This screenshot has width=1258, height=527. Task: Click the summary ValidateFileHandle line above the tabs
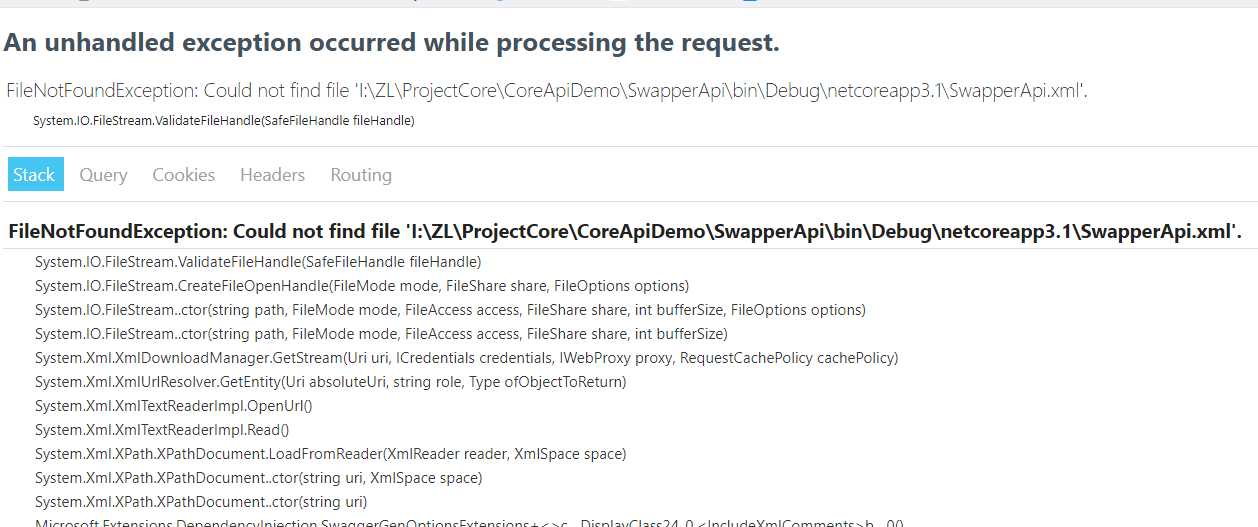click(224, 121)
